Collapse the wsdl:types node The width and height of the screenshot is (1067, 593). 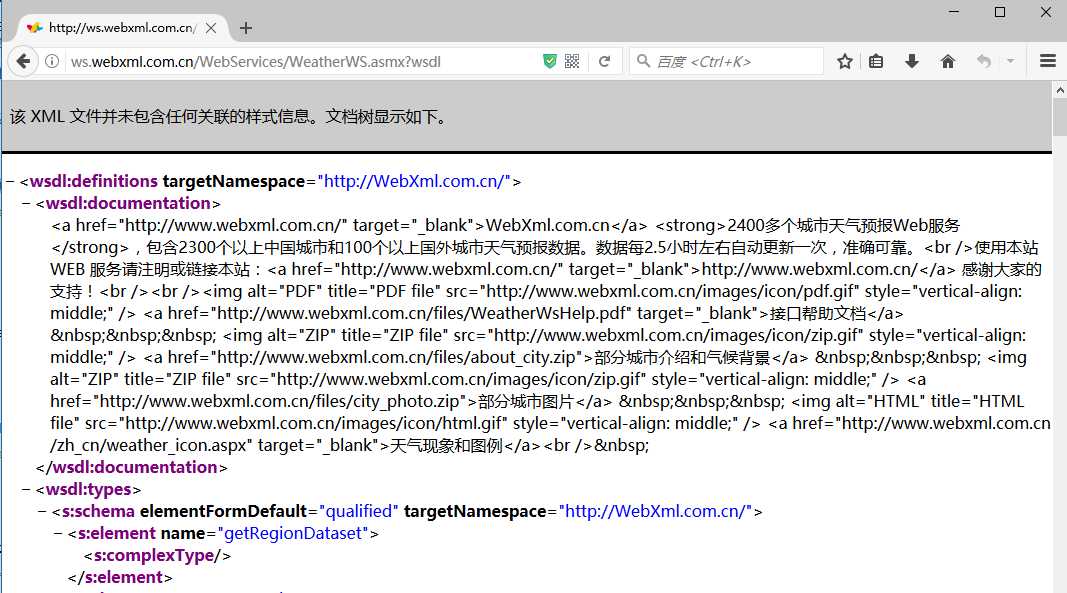[x=26, y=490]
